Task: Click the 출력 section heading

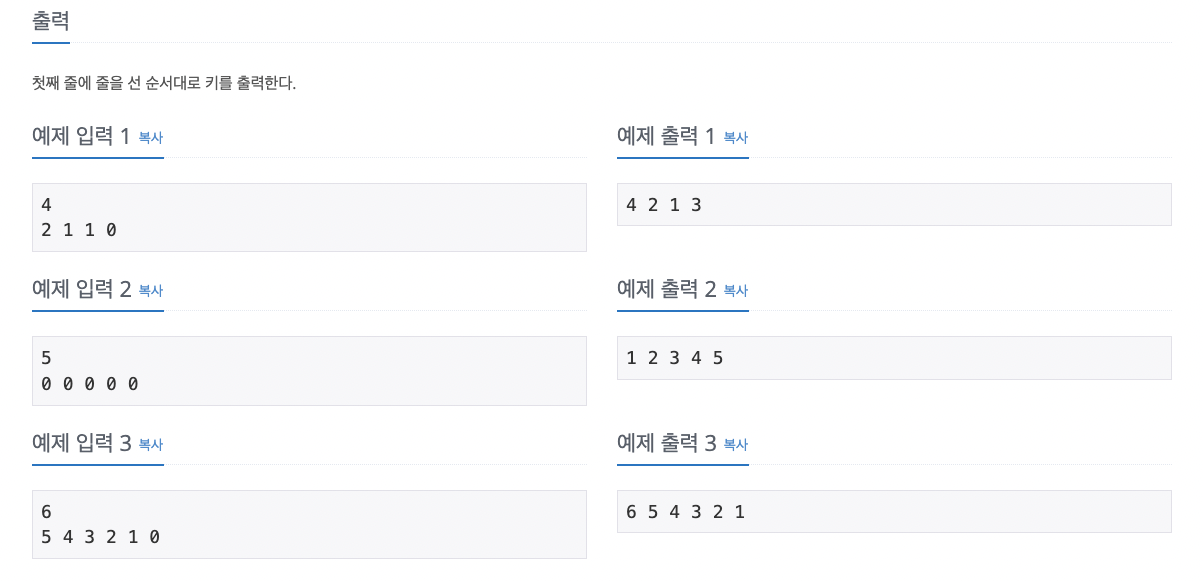Action: tap(51, 21)
